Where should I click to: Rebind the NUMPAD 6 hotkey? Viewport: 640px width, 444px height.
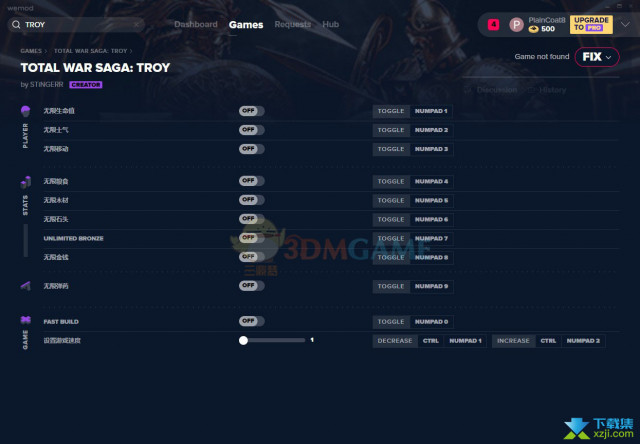pos(431,220)
